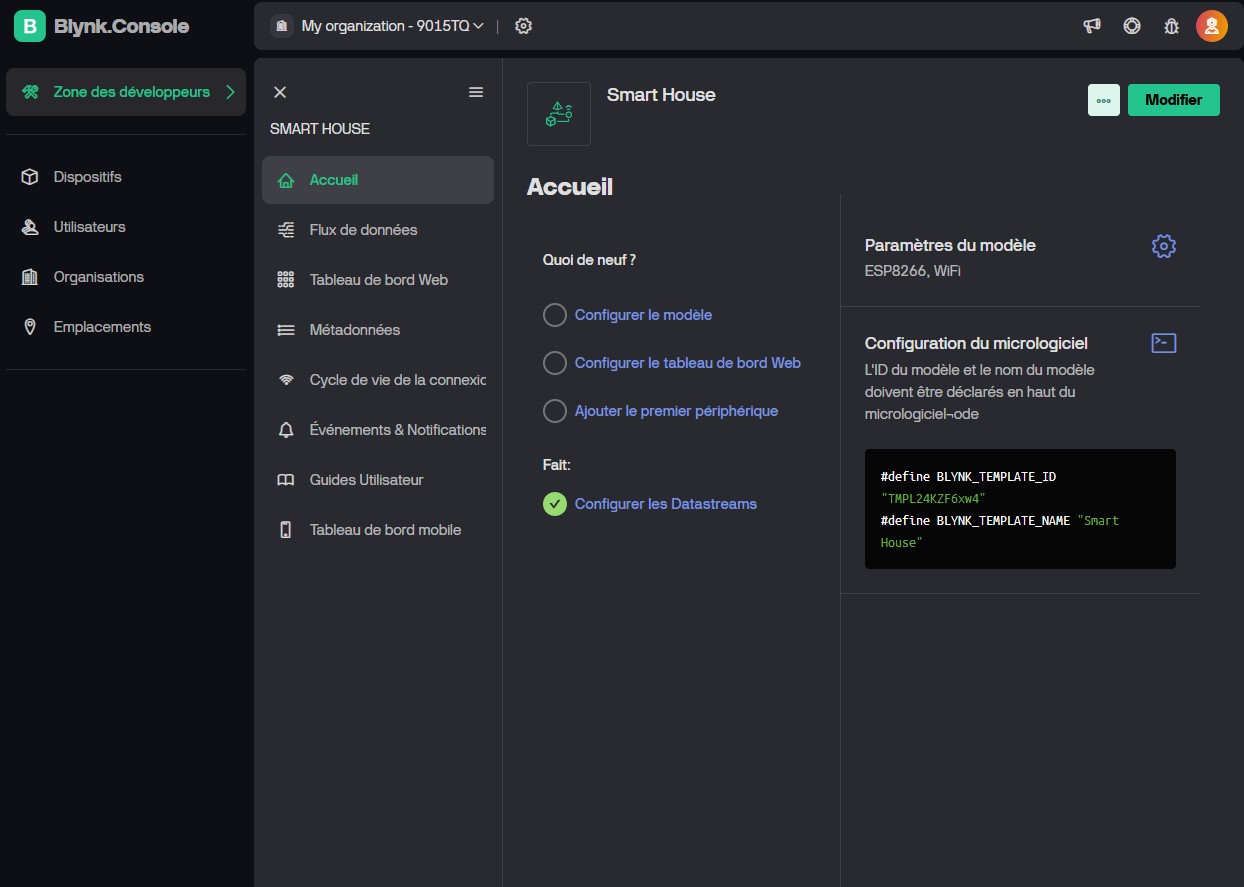Open Tableau de bord mobile section
Image resolution: width=1244 pixels, height=887 pixels.
pyautogui.click(x=378, y=530)
